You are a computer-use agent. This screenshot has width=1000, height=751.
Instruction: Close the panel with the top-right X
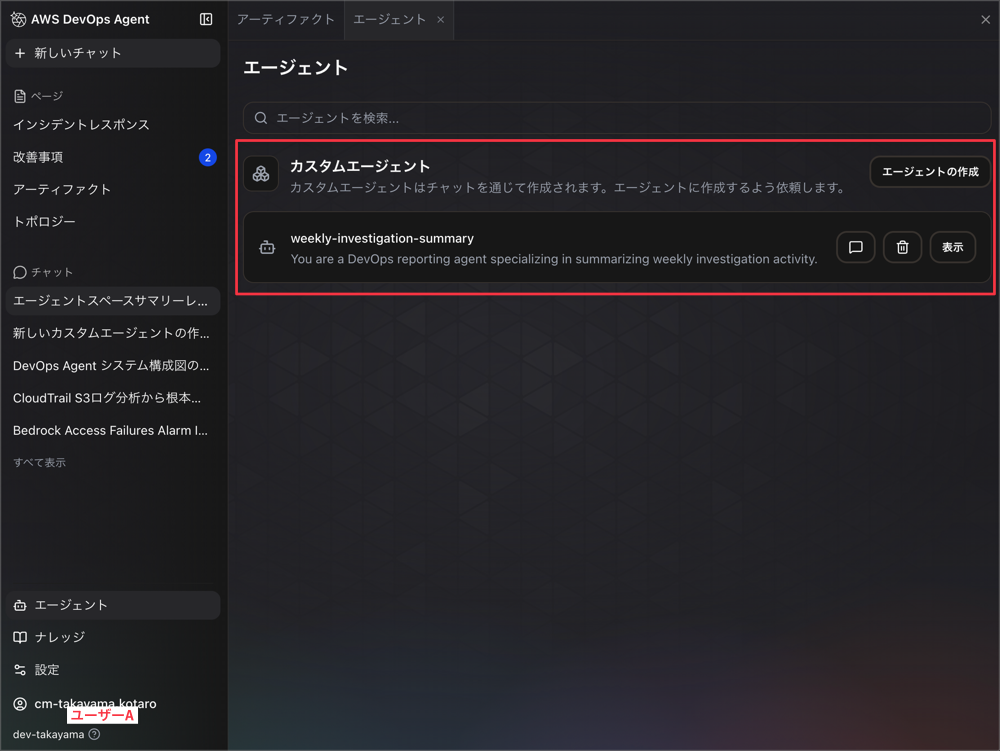[x=985, y=20]
